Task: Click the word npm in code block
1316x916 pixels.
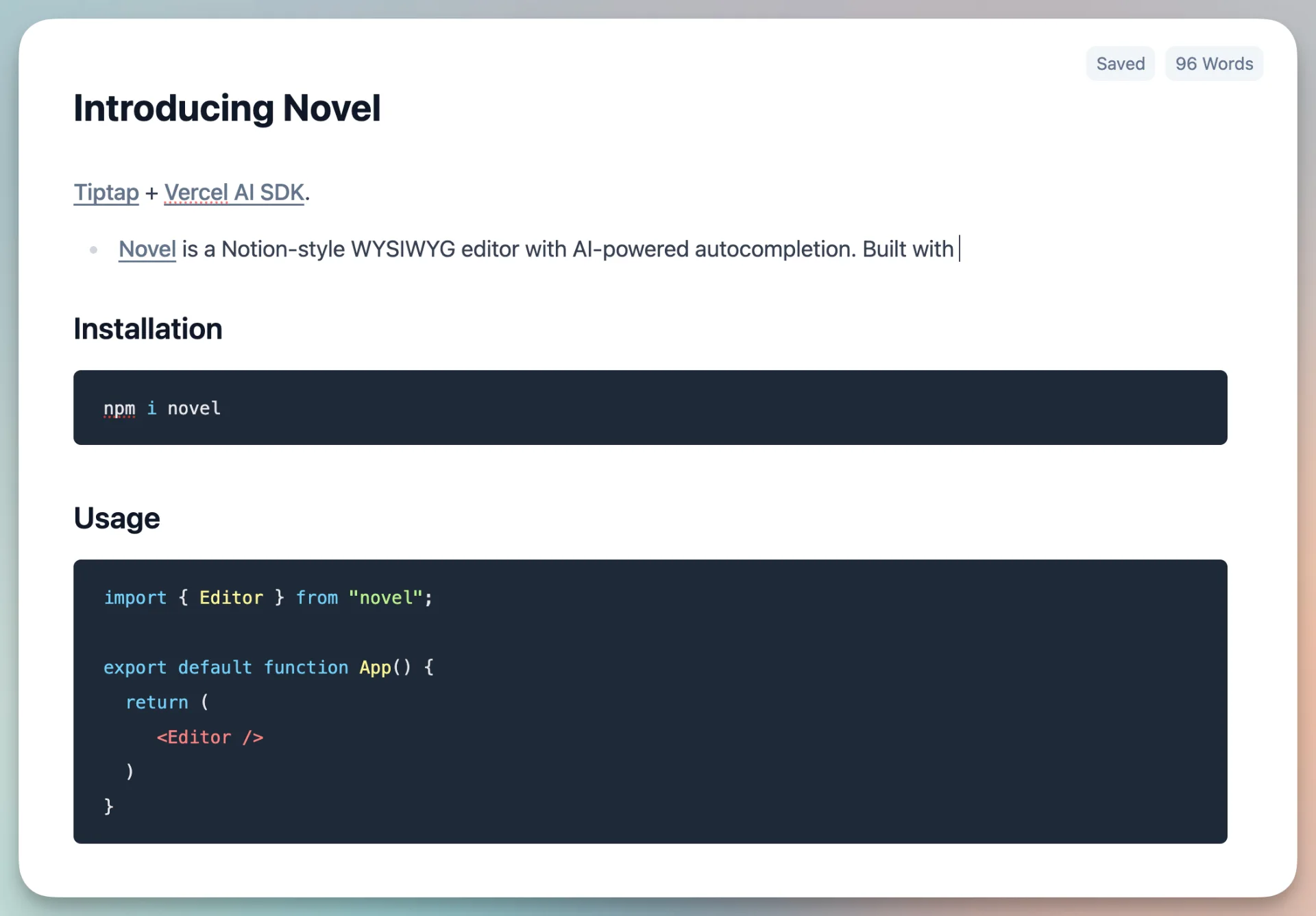Action: 119,409
